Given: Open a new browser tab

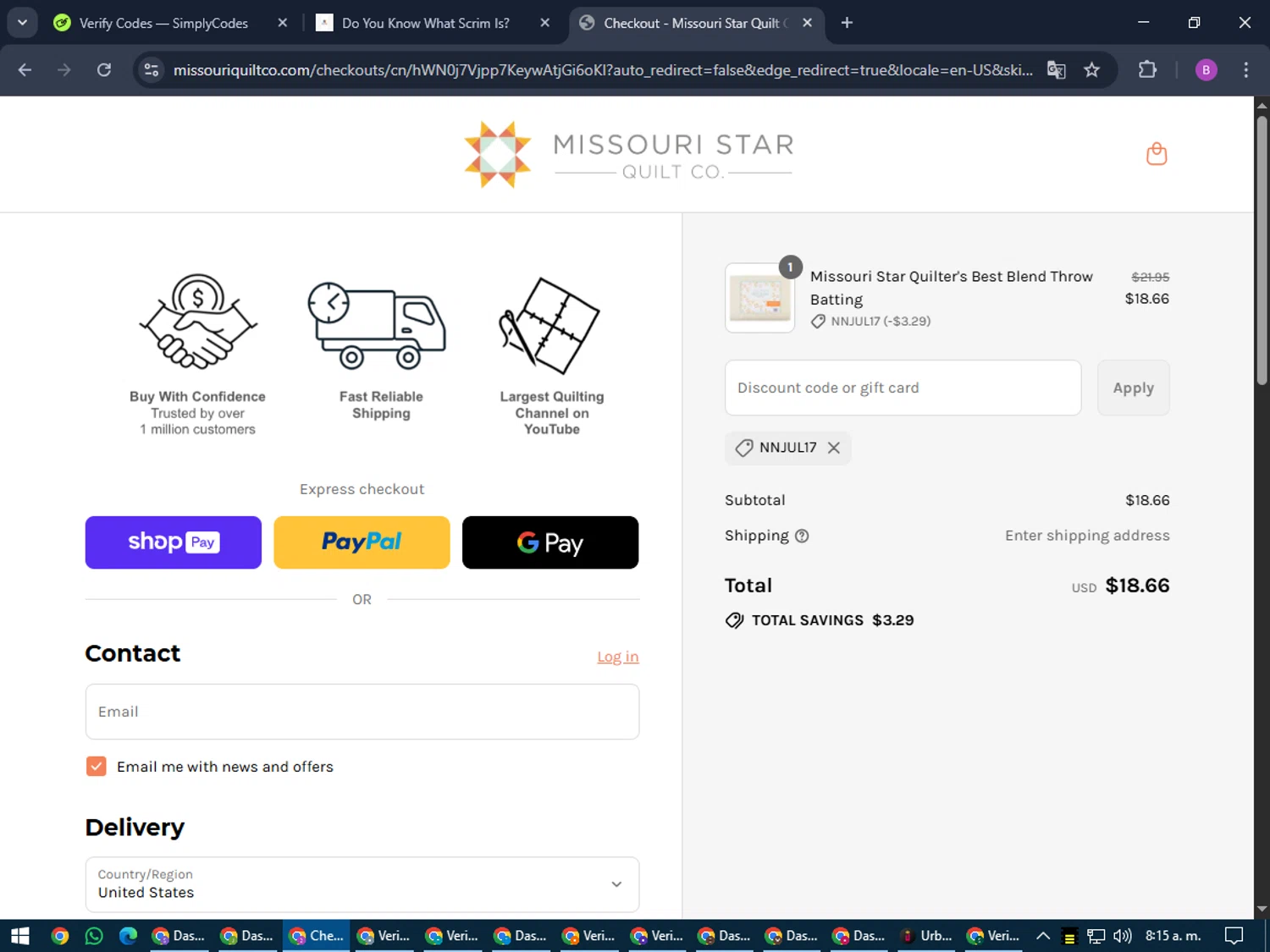Looking at the screenshot, I should coord(847,23).
